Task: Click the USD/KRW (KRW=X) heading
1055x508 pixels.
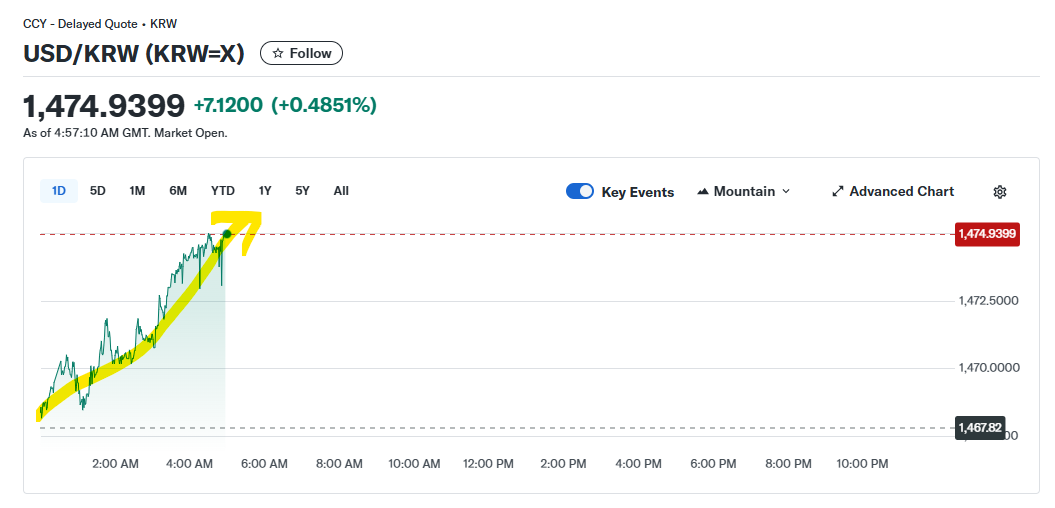Action: pos(134,53)
